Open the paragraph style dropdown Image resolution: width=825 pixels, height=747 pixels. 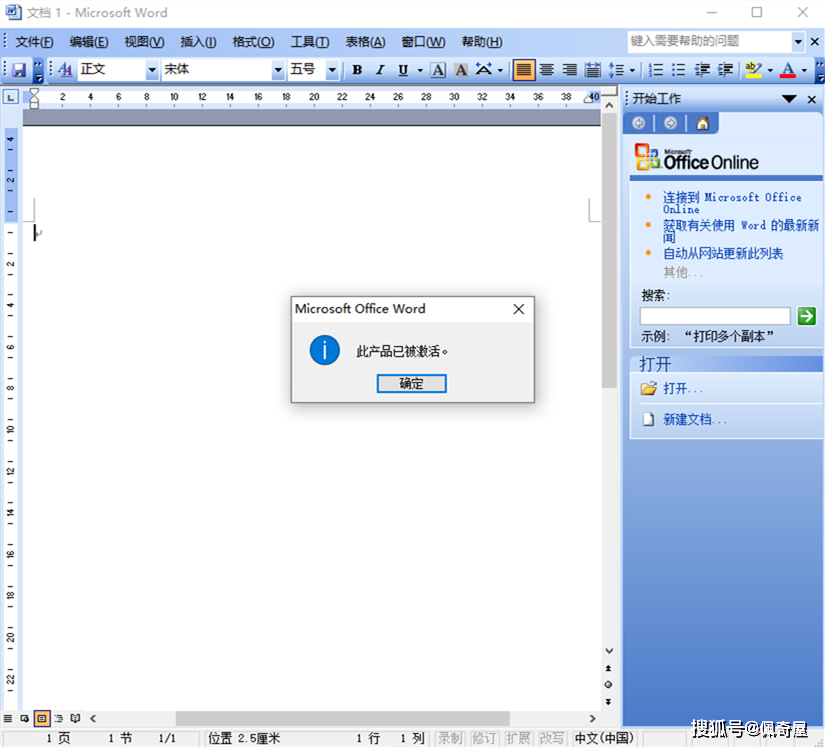[x=150, y=71]
